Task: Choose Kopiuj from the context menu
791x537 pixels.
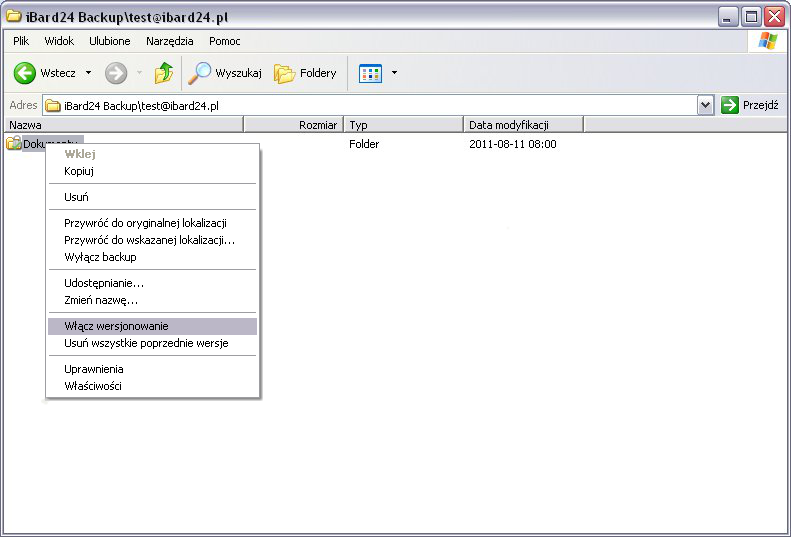Action: click(152, 171)
